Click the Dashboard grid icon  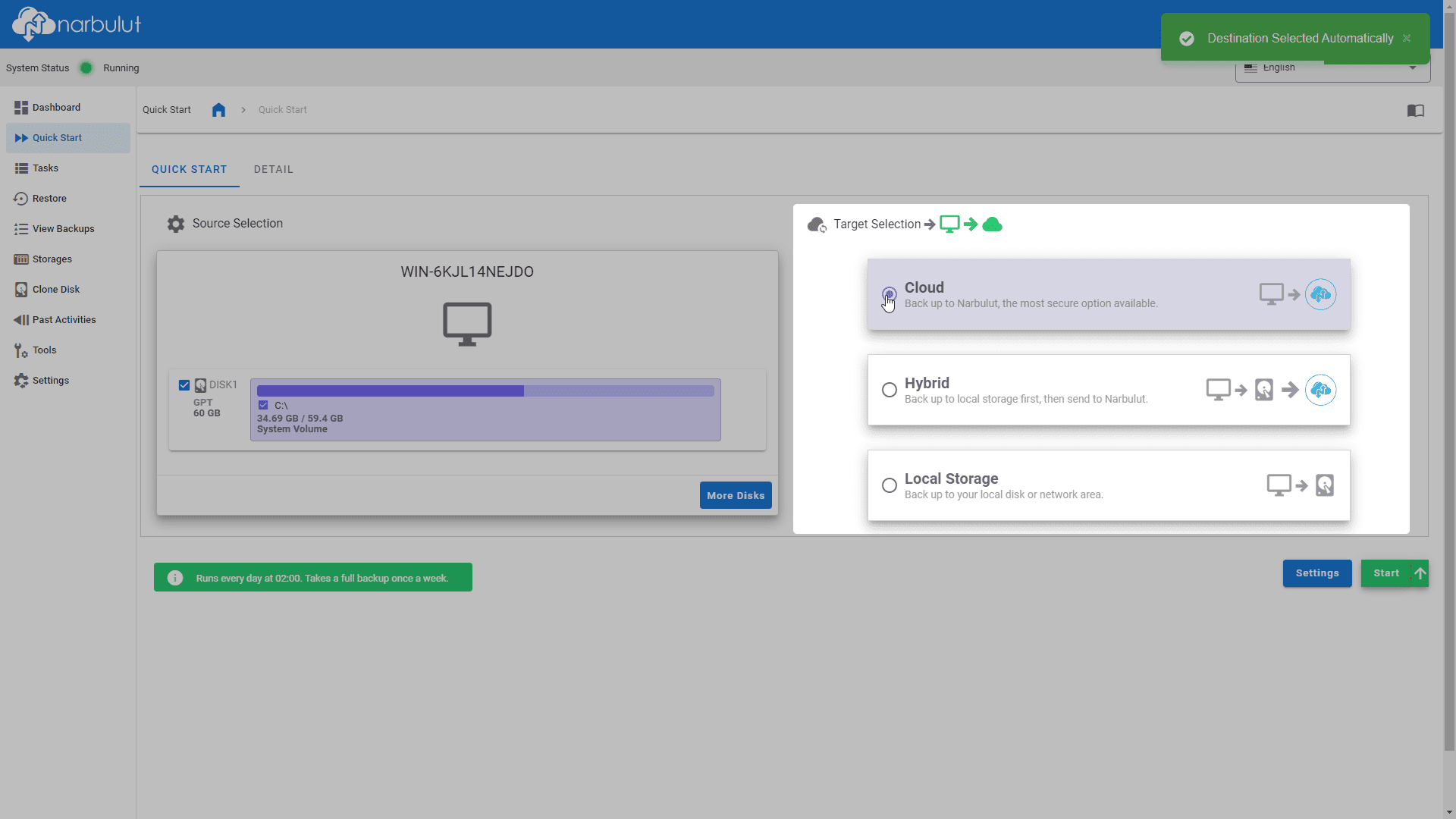tap(20, 108)
